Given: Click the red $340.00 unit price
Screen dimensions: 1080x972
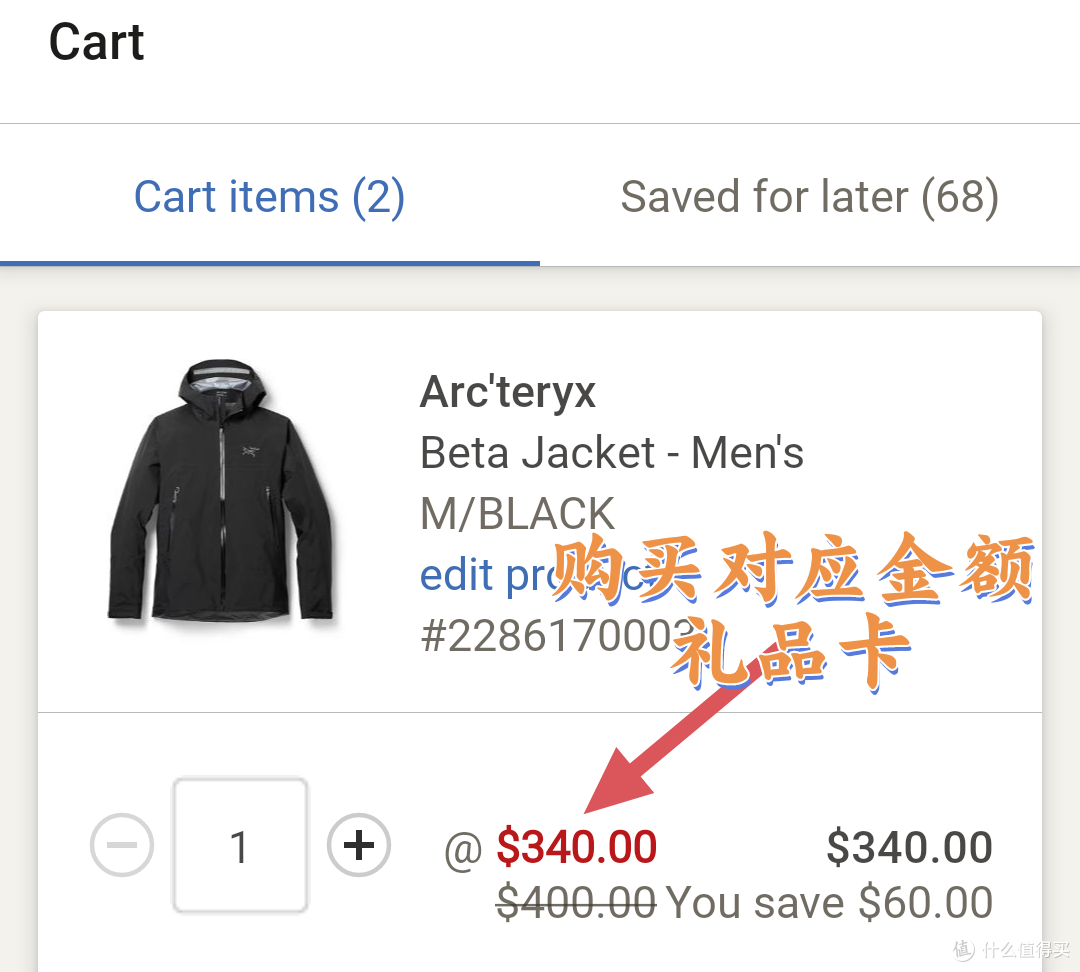Looking at the screenshot, I should [577, 847].
